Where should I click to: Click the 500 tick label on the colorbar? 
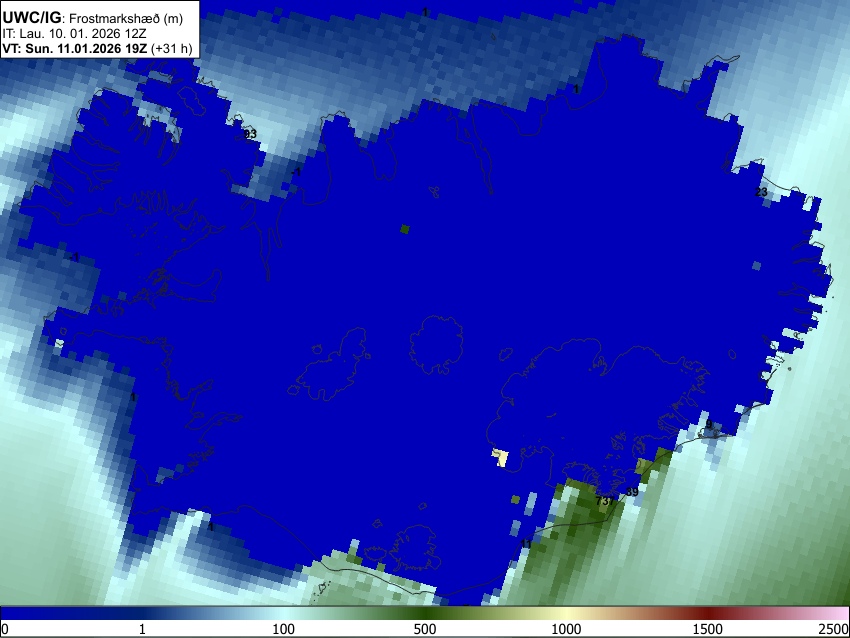424,629
